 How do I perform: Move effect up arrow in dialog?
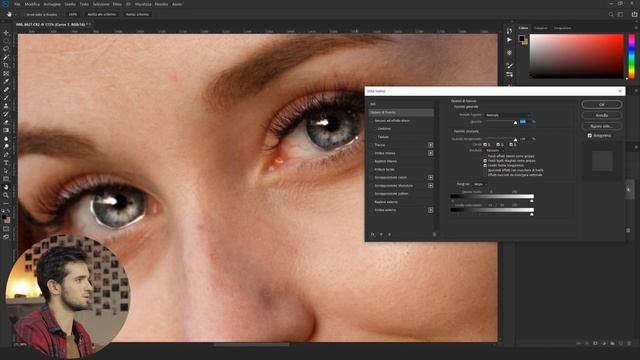point(381,234)
